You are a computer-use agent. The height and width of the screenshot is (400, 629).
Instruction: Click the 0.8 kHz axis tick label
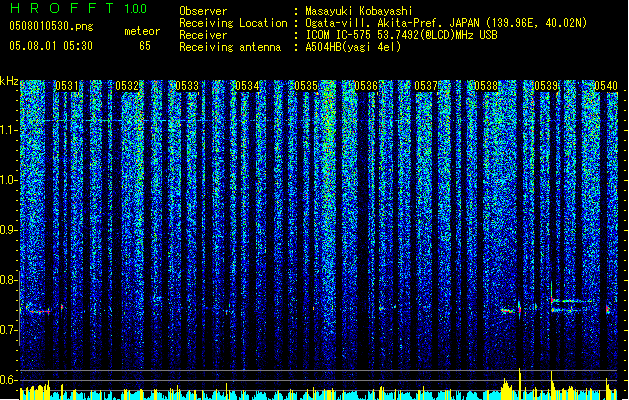(x=9, y=280)
